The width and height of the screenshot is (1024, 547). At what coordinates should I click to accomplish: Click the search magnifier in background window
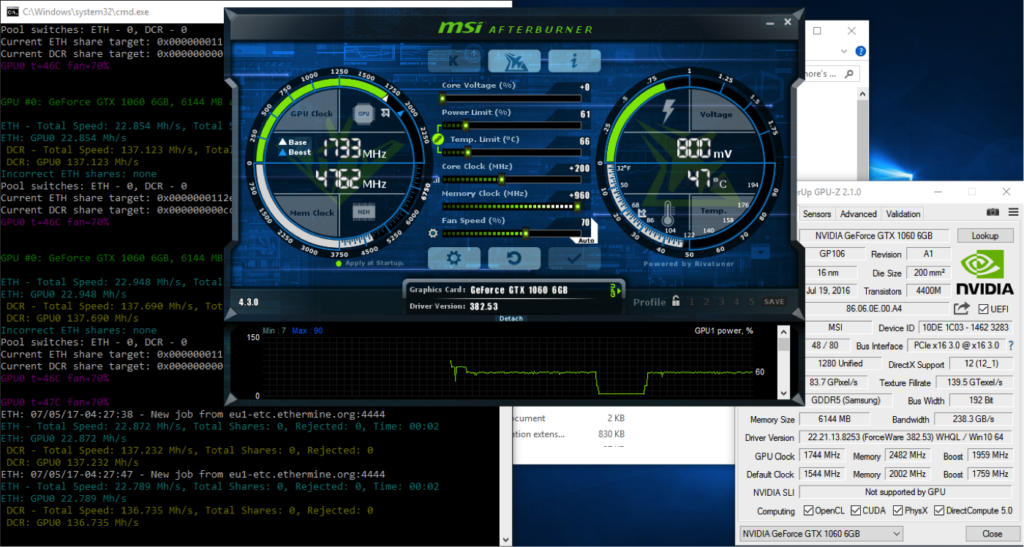[849, 74]
